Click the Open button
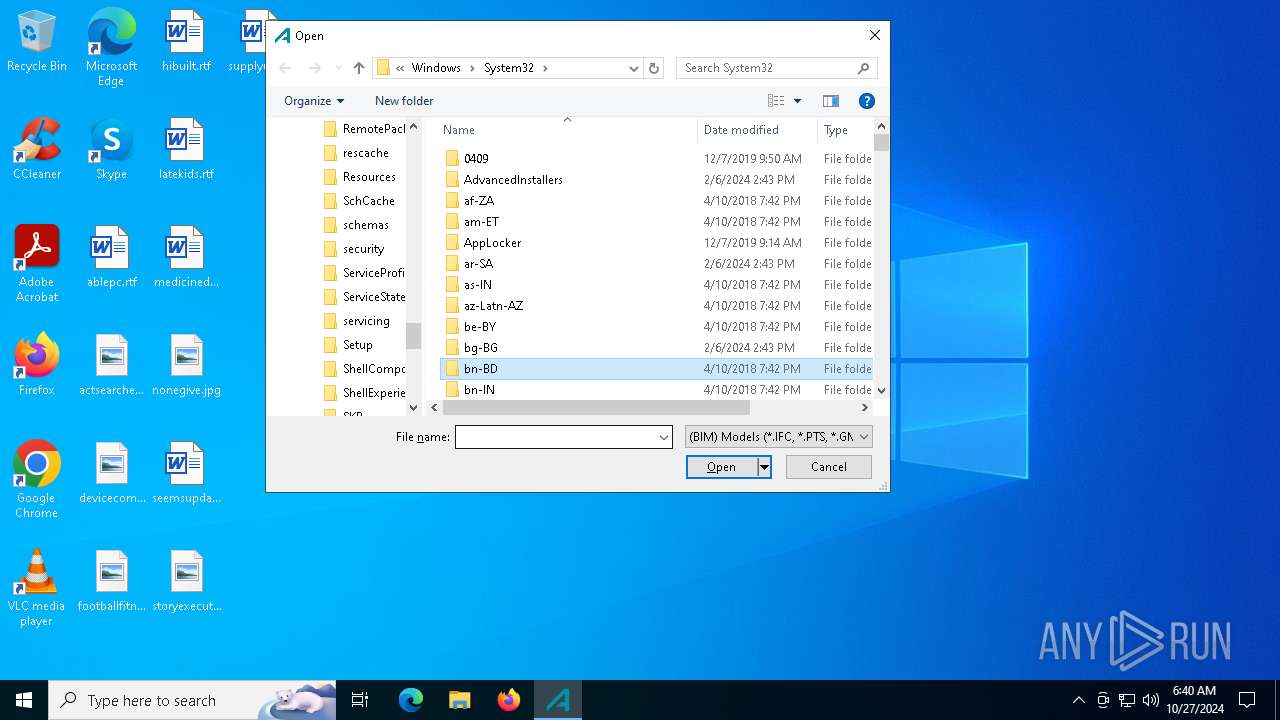The image size is (1280, 720). [x=721, y=467]
